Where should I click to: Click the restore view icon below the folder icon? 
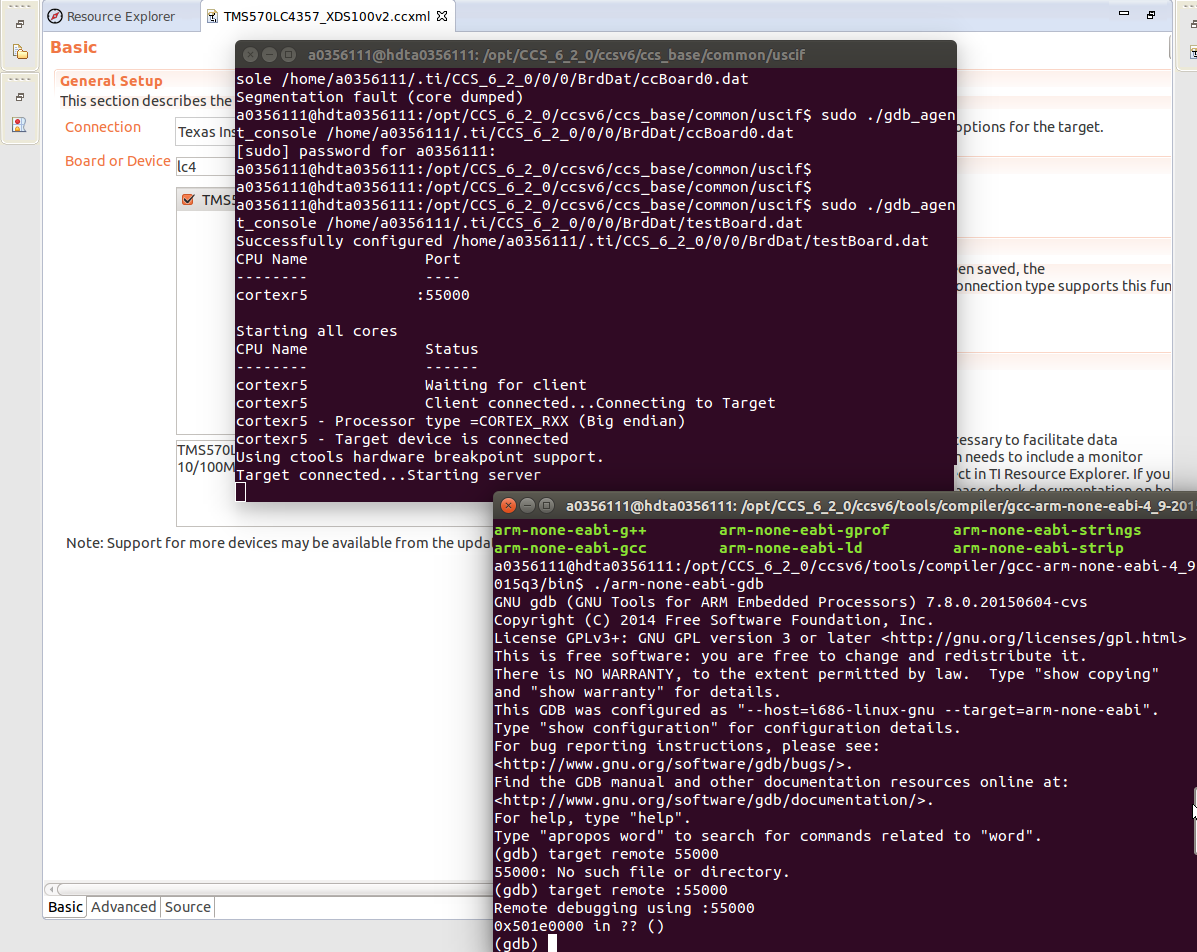click(20, 96)
